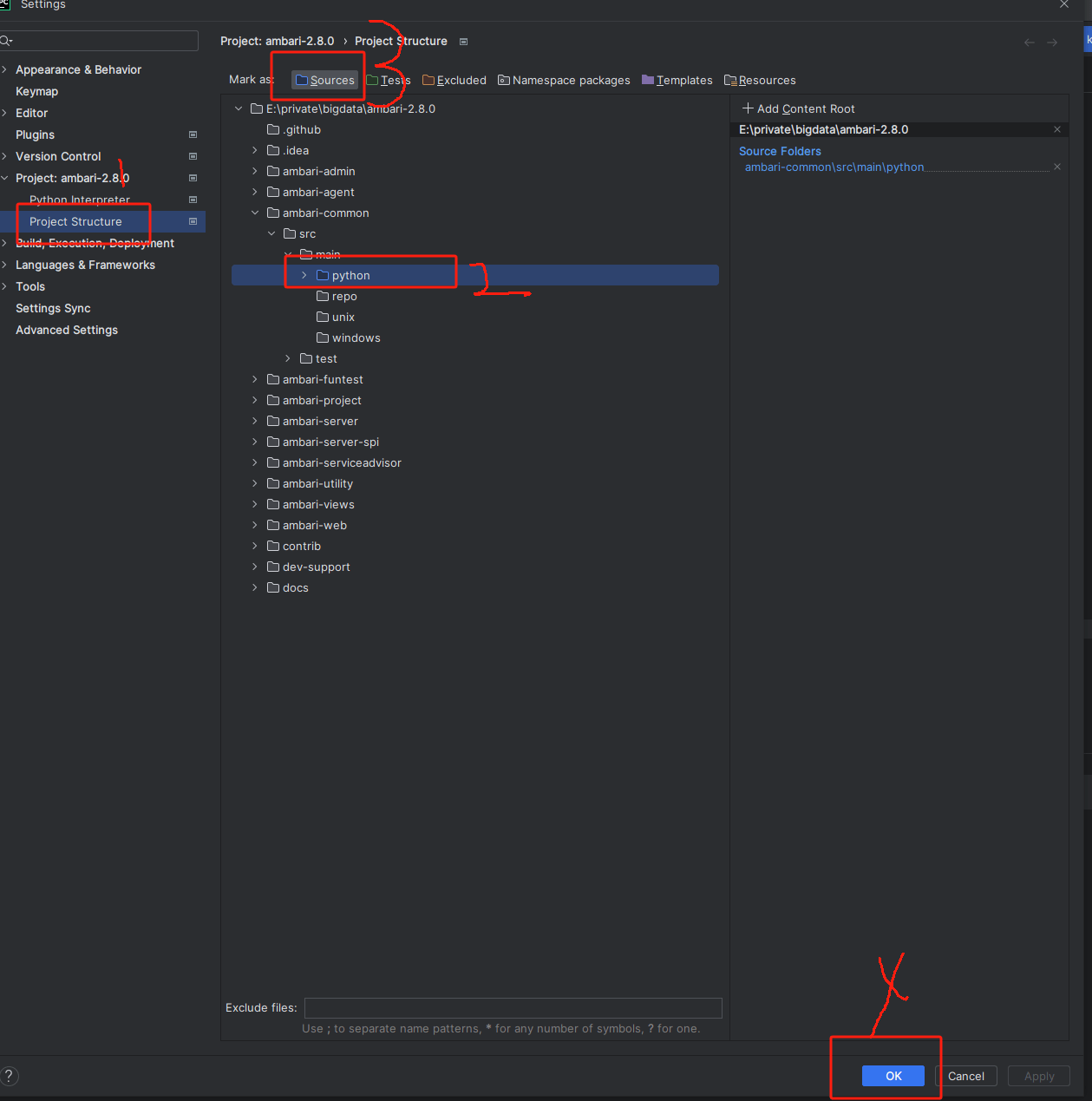The width and height of the screenshot is (1092, 1101).
Task: Click the project-scope icon beside Python Interpreter
Action: coord(193,200)
